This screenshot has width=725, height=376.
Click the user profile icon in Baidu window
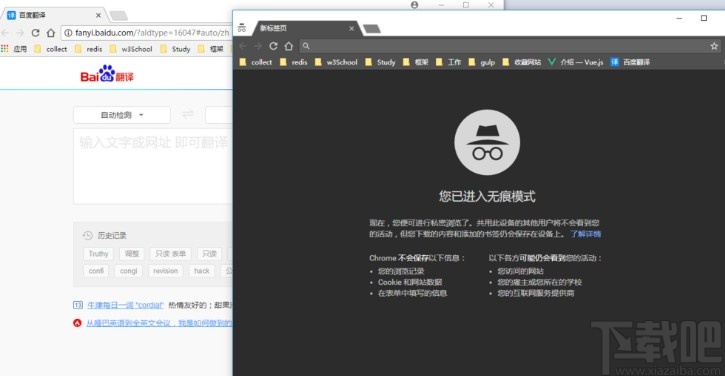[x=414, y=5]
